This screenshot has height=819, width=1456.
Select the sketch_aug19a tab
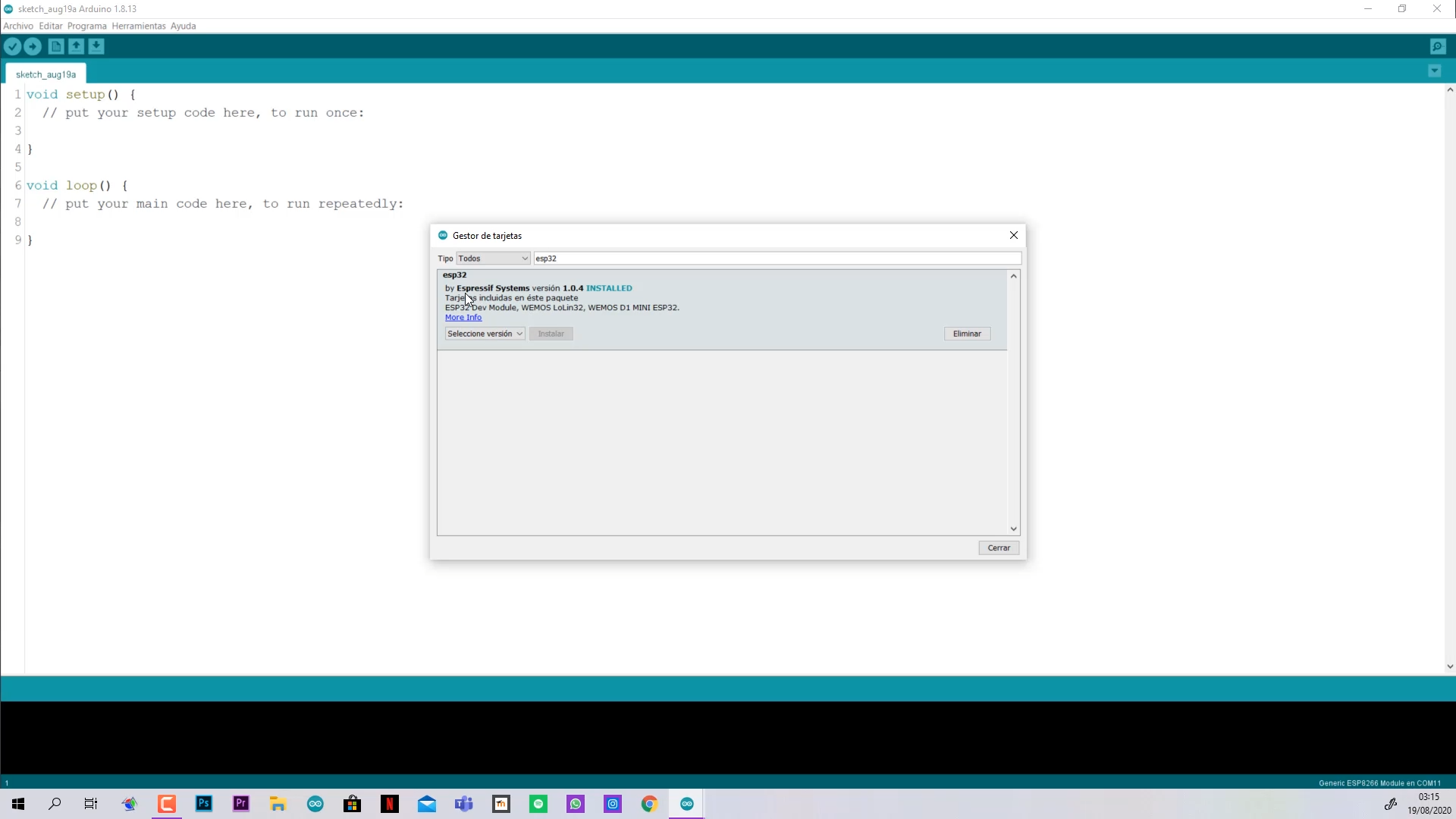click(x=45, y=74)
